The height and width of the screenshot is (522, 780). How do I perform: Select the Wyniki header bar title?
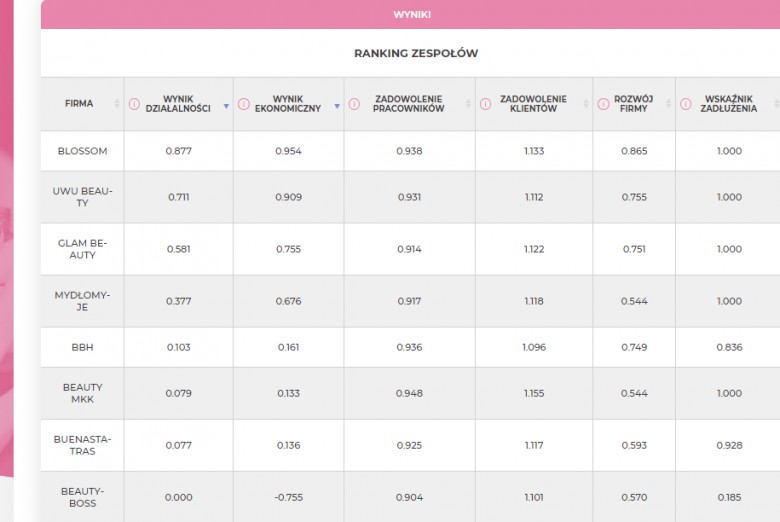412,15
